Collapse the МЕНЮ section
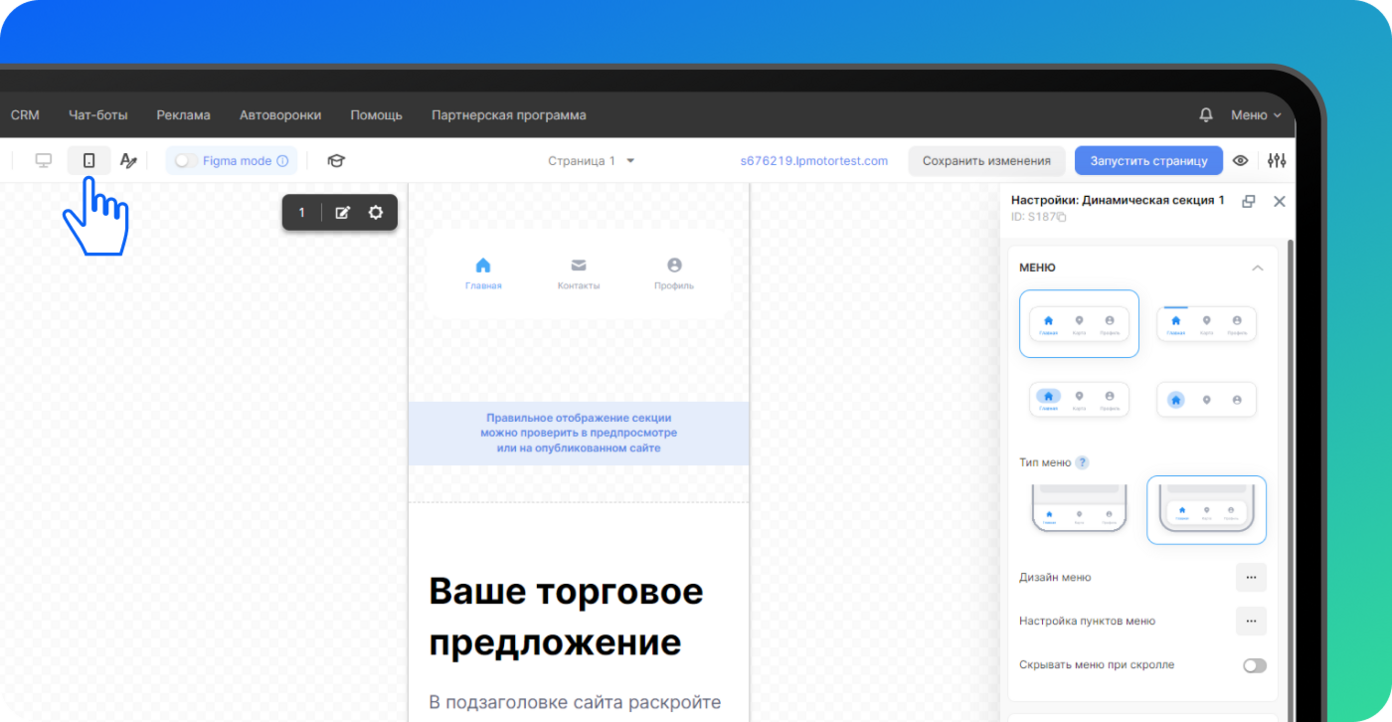1392x722 pixels. coord(1257,268)
